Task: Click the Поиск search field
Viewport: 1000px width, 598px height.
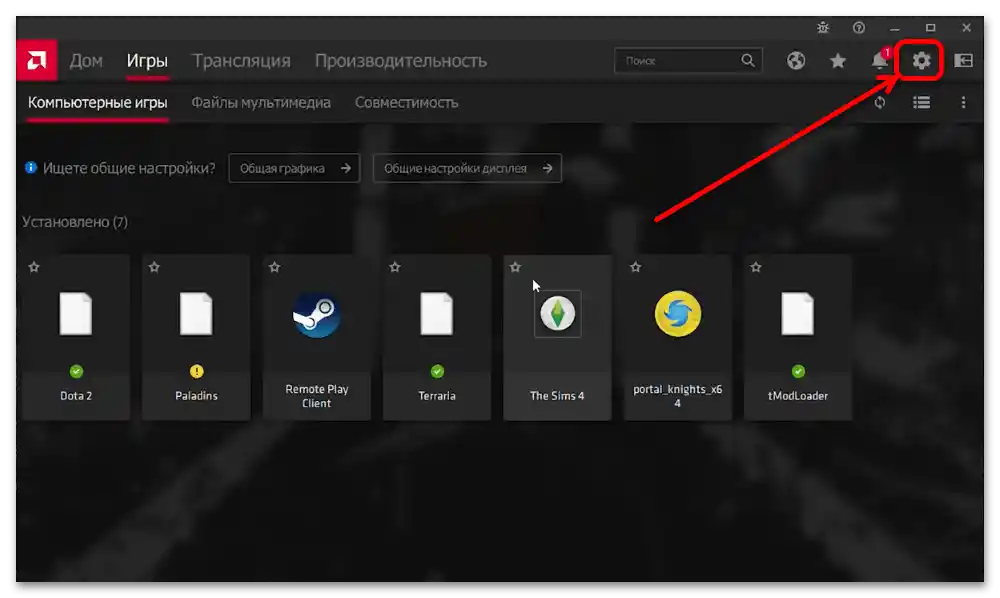Action: click(688, 61)
